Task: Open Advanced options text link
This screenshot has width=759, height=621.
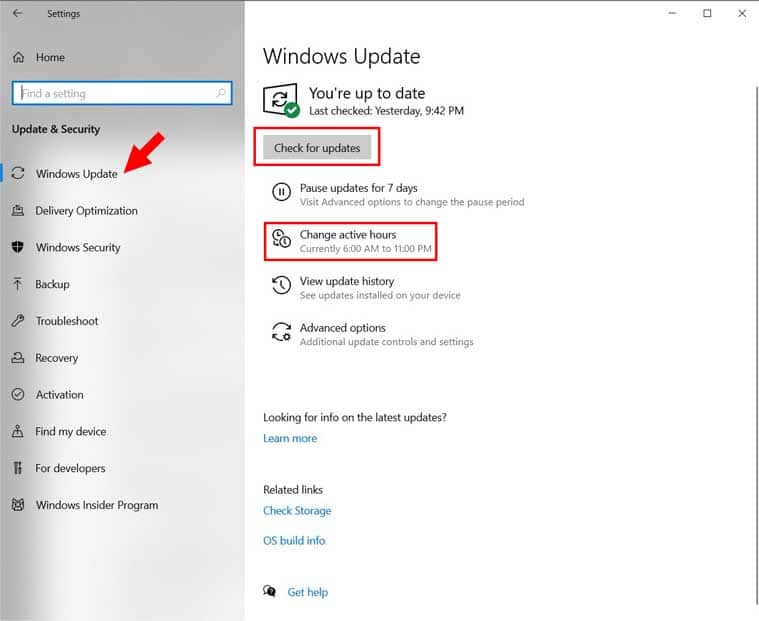Action: 343,328
